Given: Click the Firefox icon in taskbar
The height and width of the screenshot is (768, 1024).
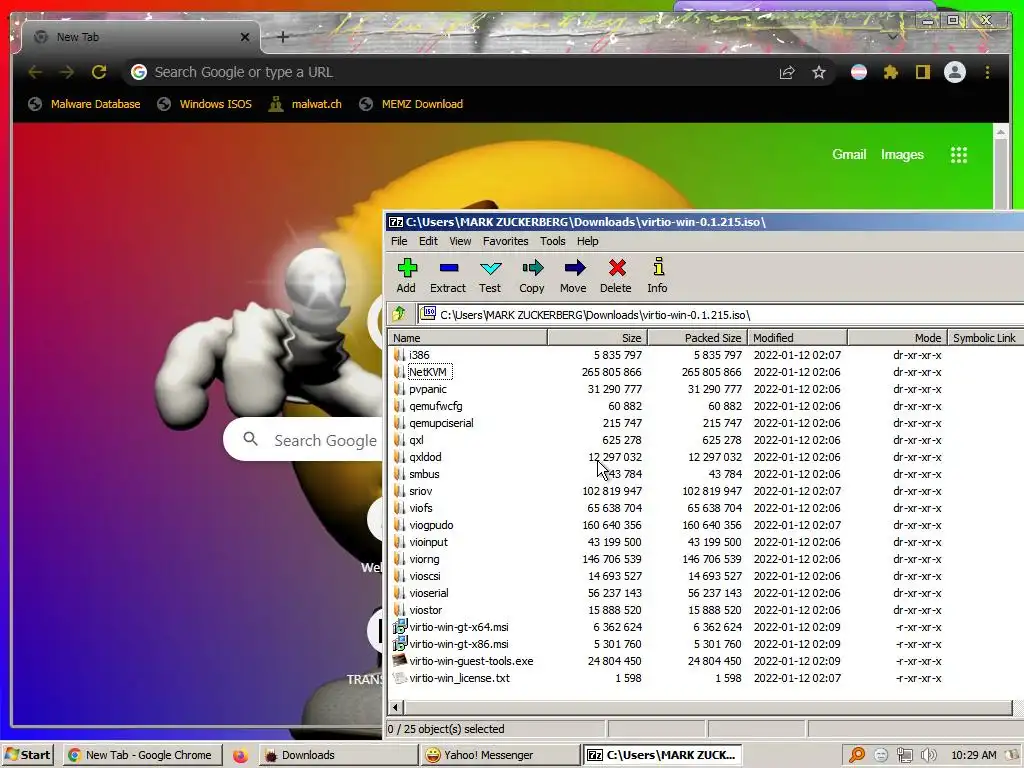Looking at the screenshot, I should [x=240, y=756].
